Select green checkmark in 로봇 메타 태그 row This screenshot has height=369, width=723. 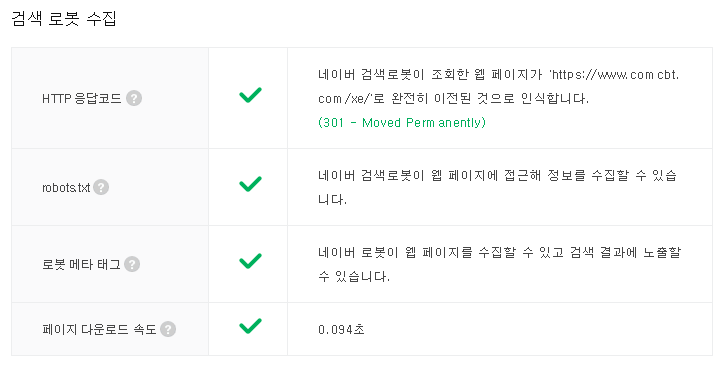(x=250, y=261)
